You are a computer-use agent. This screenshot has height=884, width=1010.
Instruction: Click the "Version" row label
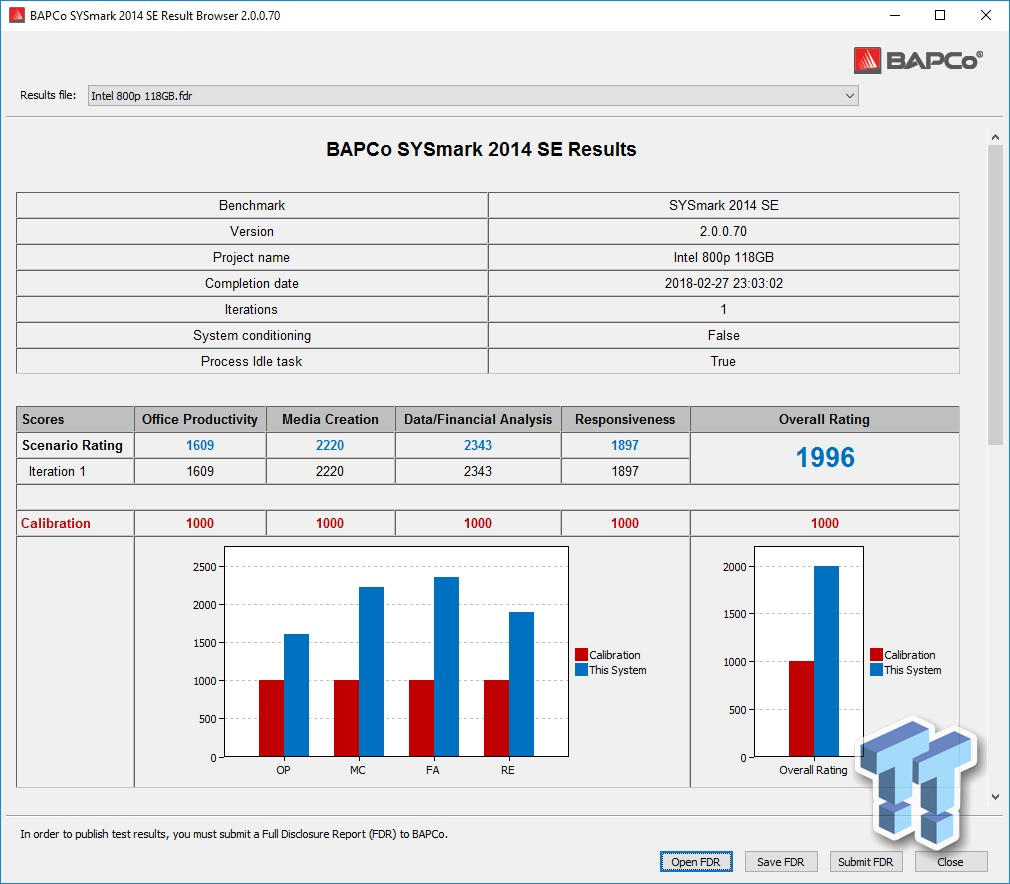coord(252,231)
